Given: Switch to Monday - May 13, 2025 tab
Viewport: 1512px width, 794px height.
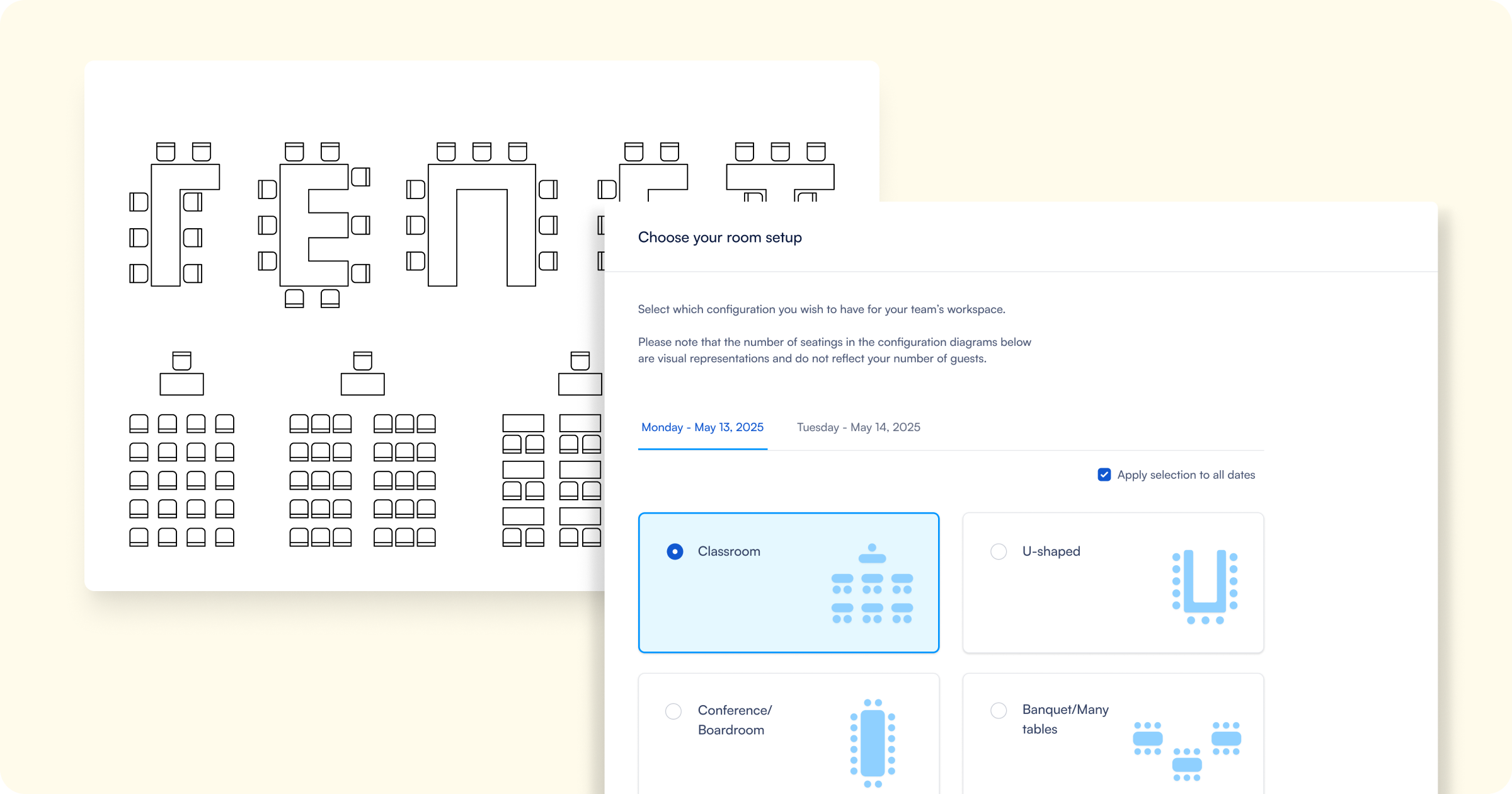Looking at the screenshot, I should pos(702,427).
